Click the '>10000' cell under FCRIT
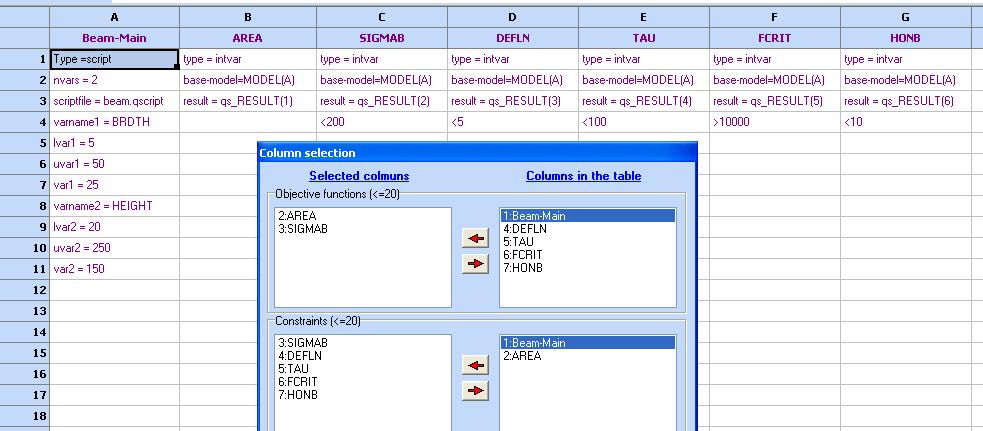 click(x=774, y=122)
